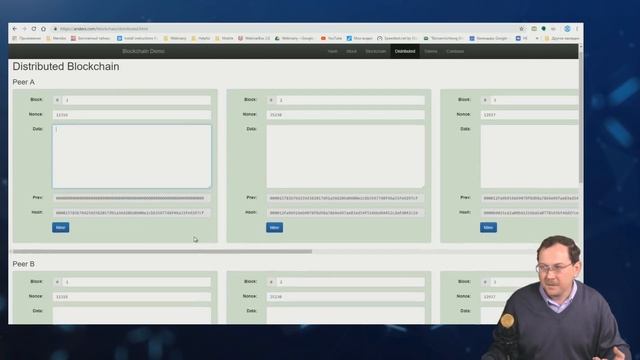
Task: Click Peer A block 1 Nonce field
Action: 132,115
